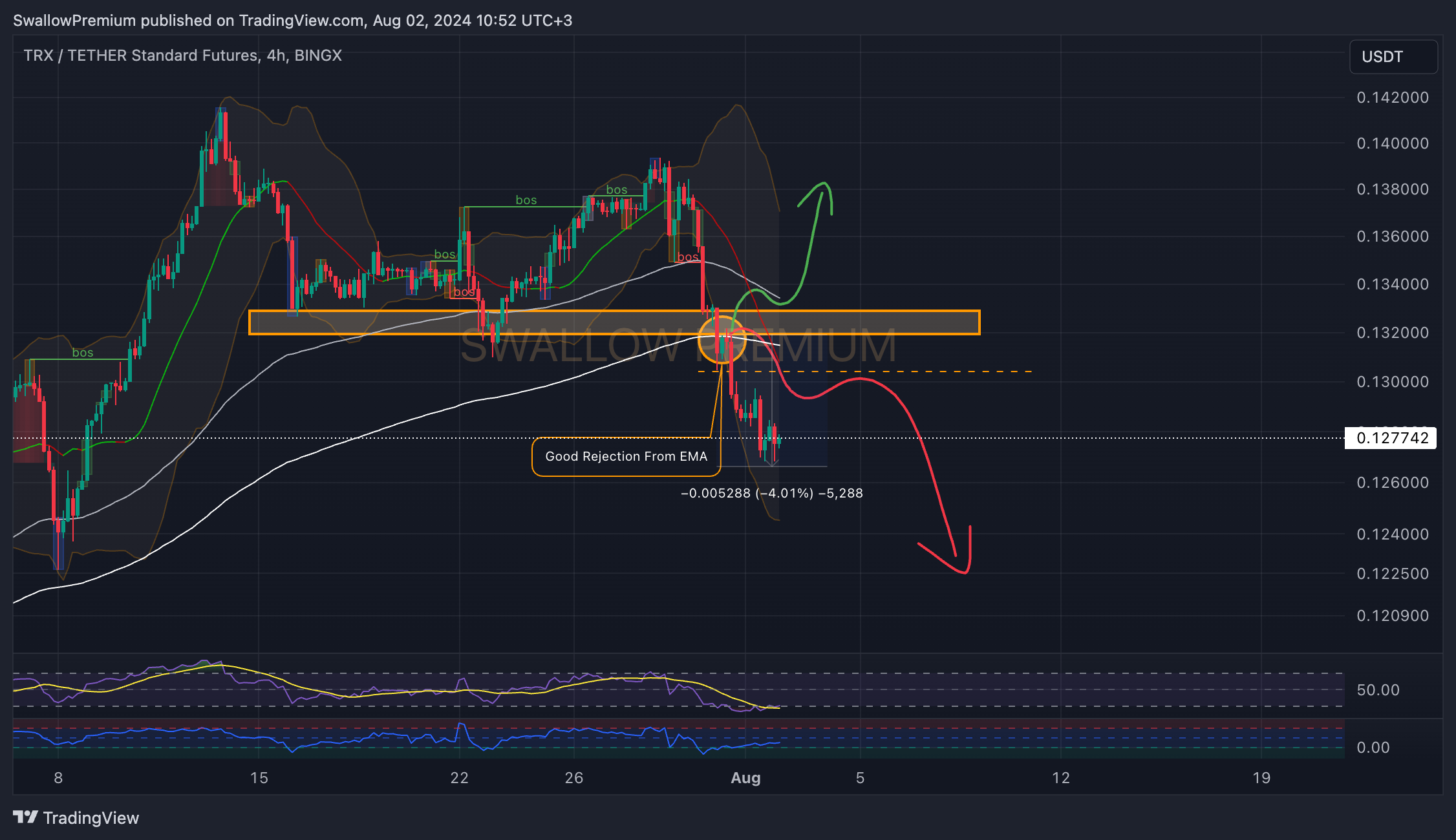The image size is (1456, 840).
Task: Click the price axis value 0.126000
Action: pyautogui.click(x=1393, y=483)
